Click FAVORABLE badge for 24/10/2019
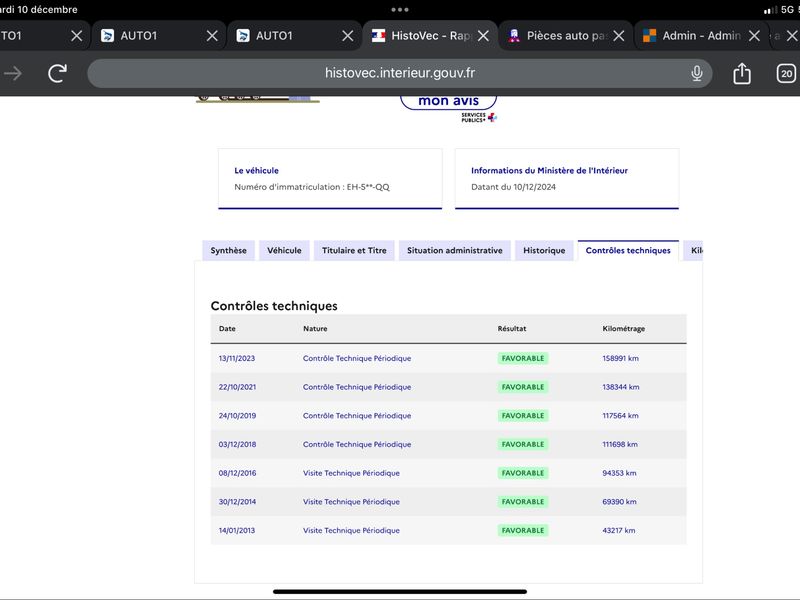The height and width of the screenshot is (600, 800). (x=523, y=415)
